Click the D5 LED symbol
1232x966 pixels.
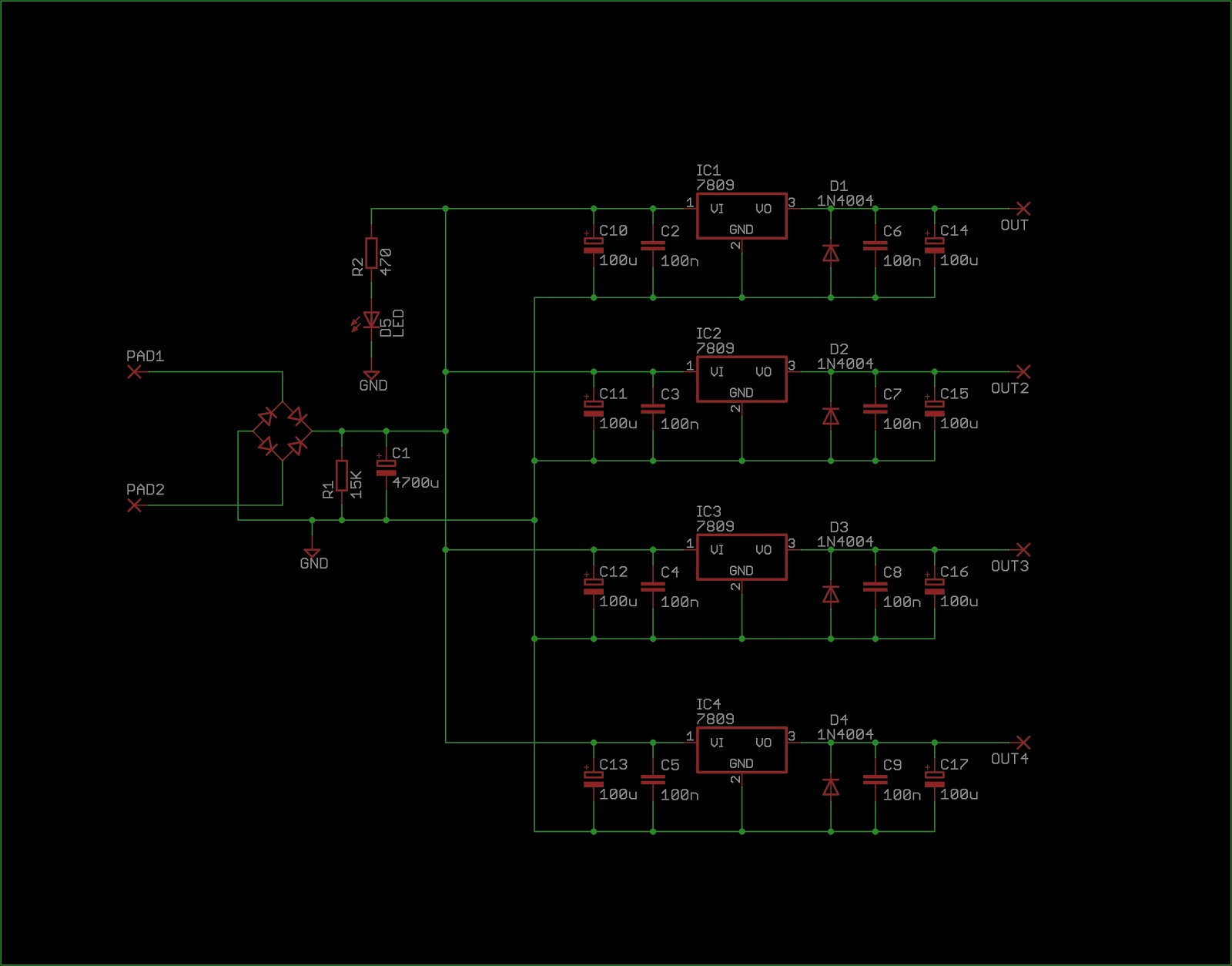(x=372, y=319)
